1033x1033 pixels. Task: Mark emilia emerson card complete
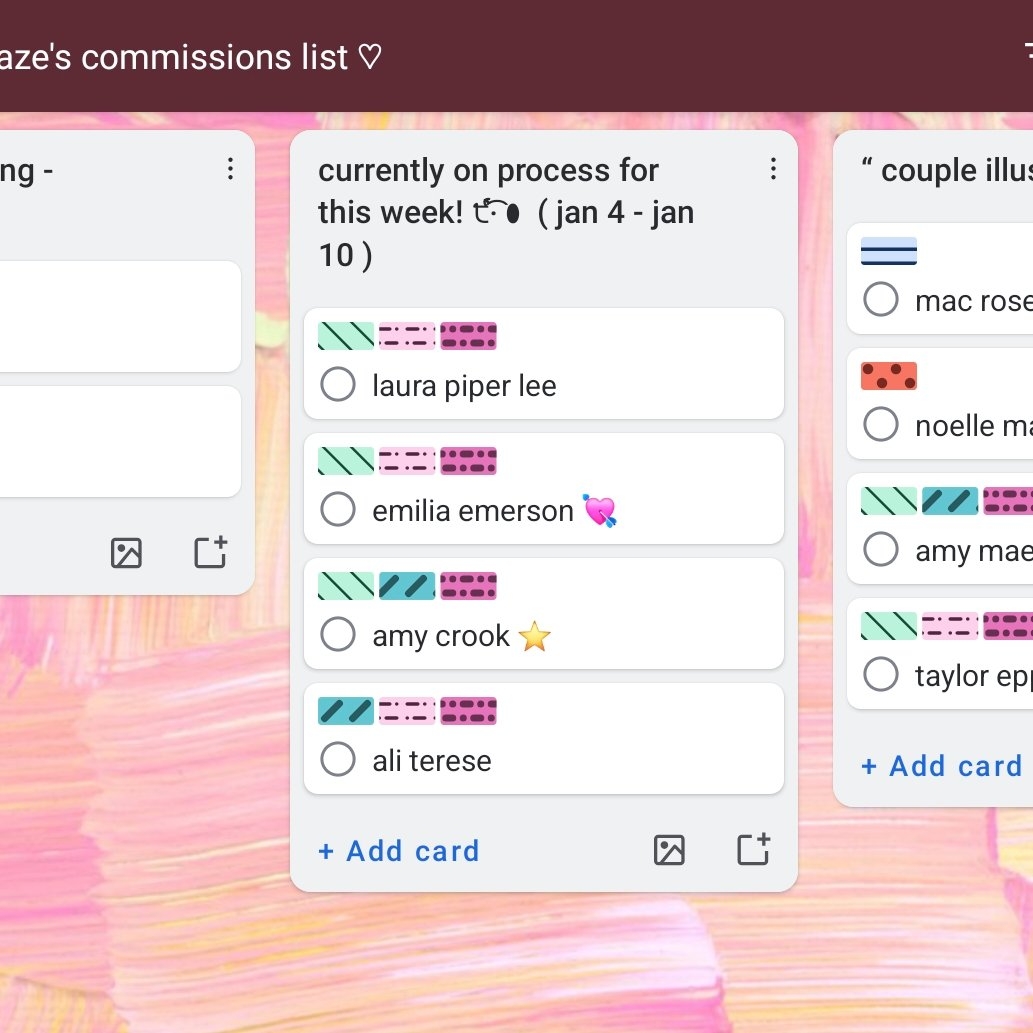point(338,511)
